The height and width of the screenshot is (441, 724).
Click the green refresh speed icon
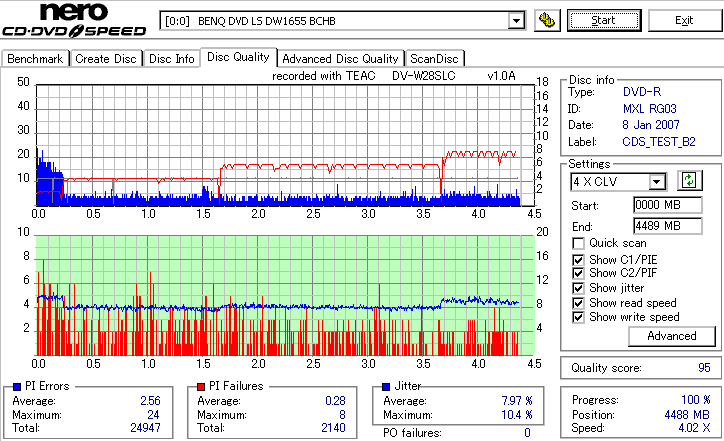pyautogui.click(x=689, y=181)
